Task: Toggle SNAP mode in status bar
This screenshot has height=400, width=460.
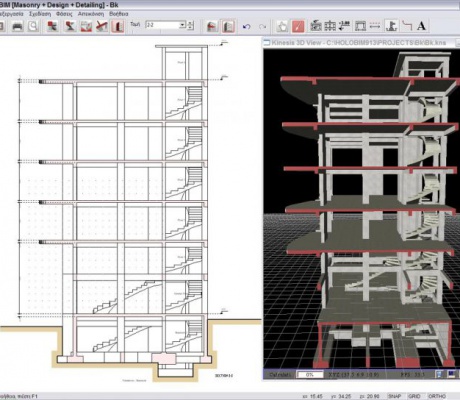Action: 394,396
